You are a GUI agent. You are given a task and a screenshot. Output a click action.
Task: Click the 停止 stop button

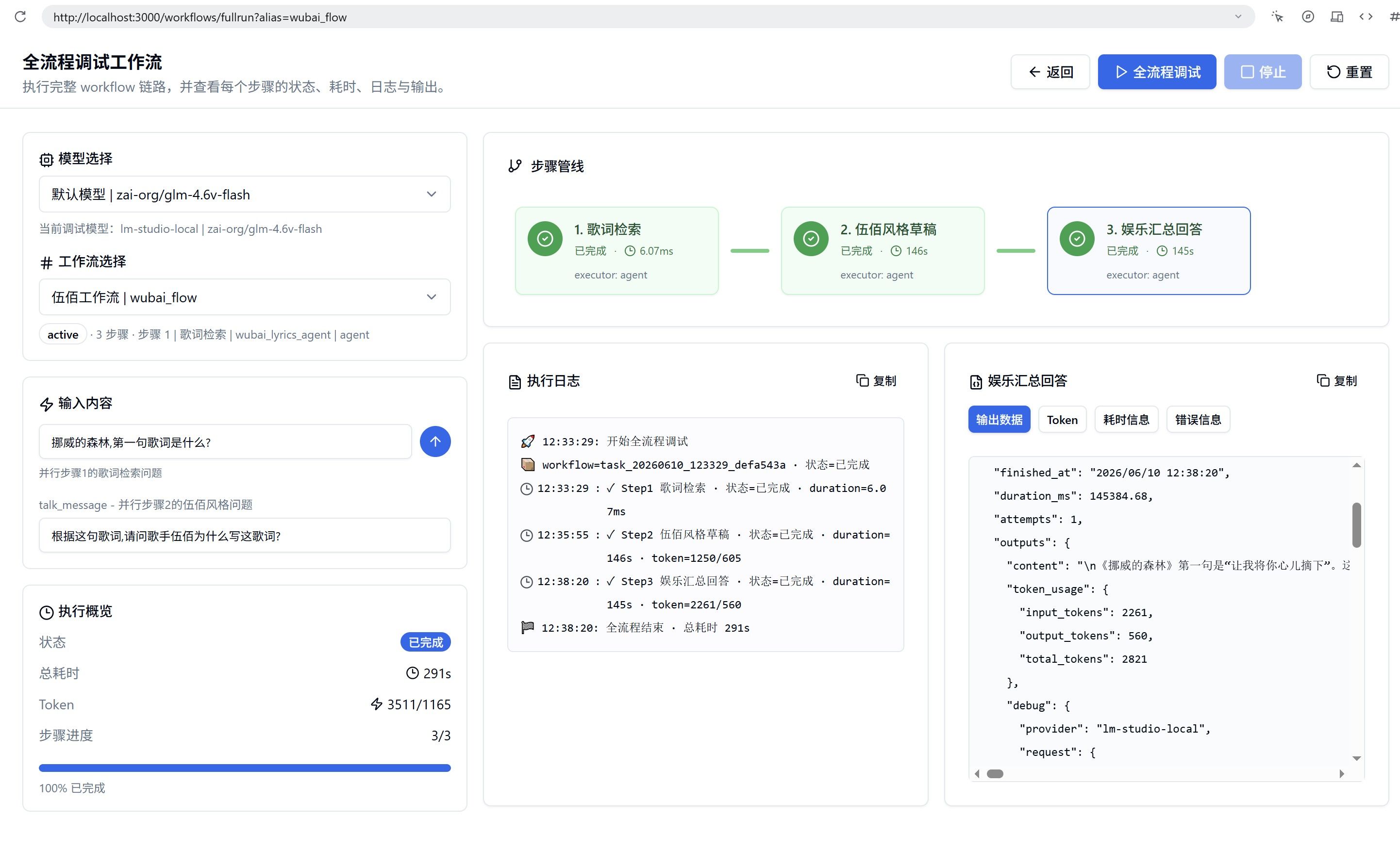click(x=1263, y=71)
